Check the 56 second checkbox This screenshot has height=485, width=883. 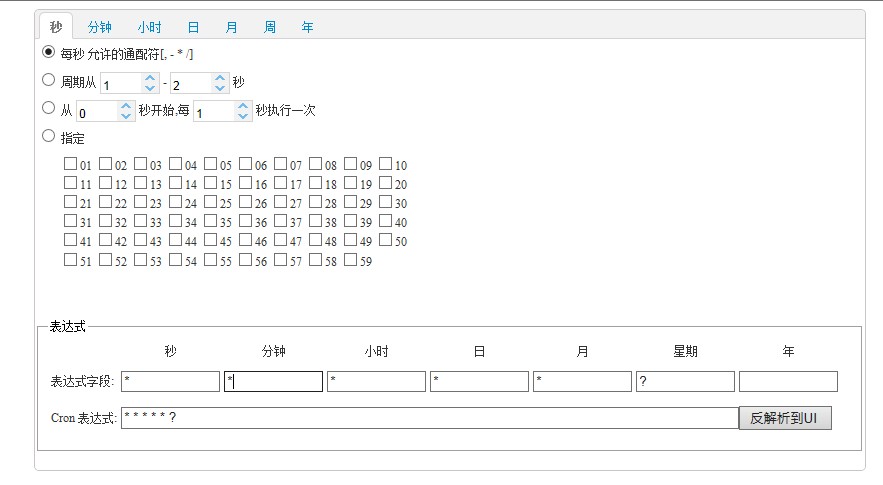246,260
